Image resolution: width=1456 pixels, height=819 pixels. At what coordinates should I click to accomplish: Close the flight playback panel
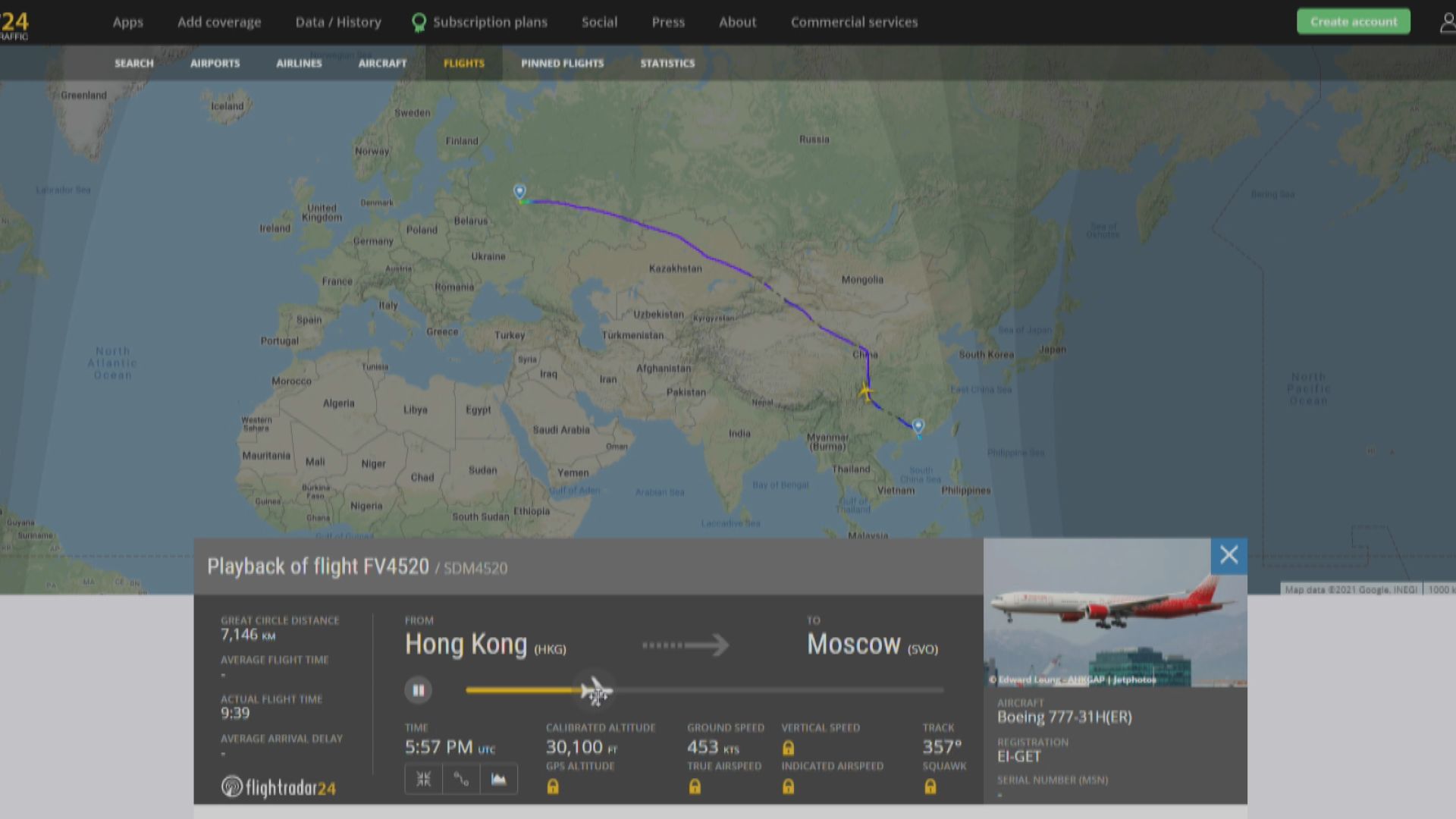(1228, 555)
